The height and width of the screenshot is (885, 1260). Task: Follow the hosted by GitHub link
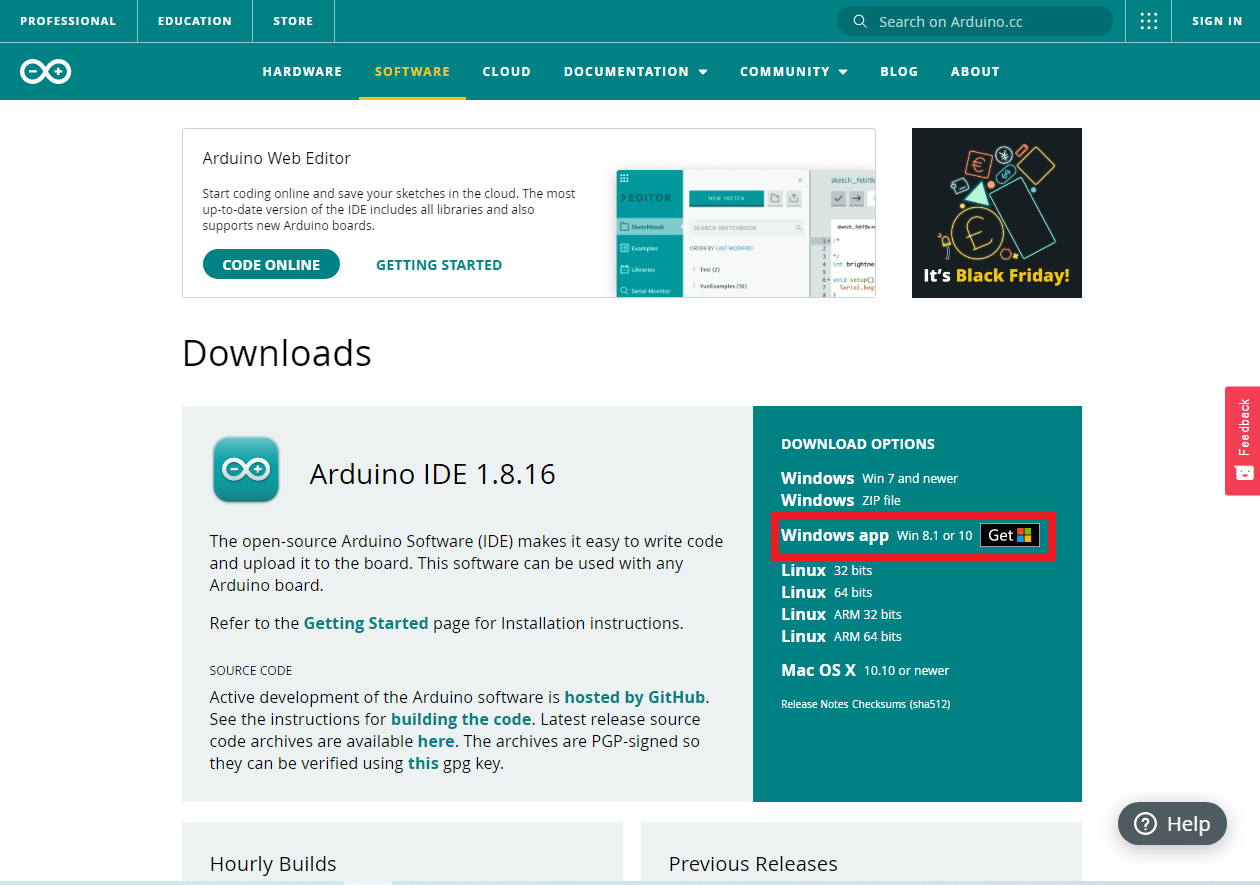[x=635, y=697]
